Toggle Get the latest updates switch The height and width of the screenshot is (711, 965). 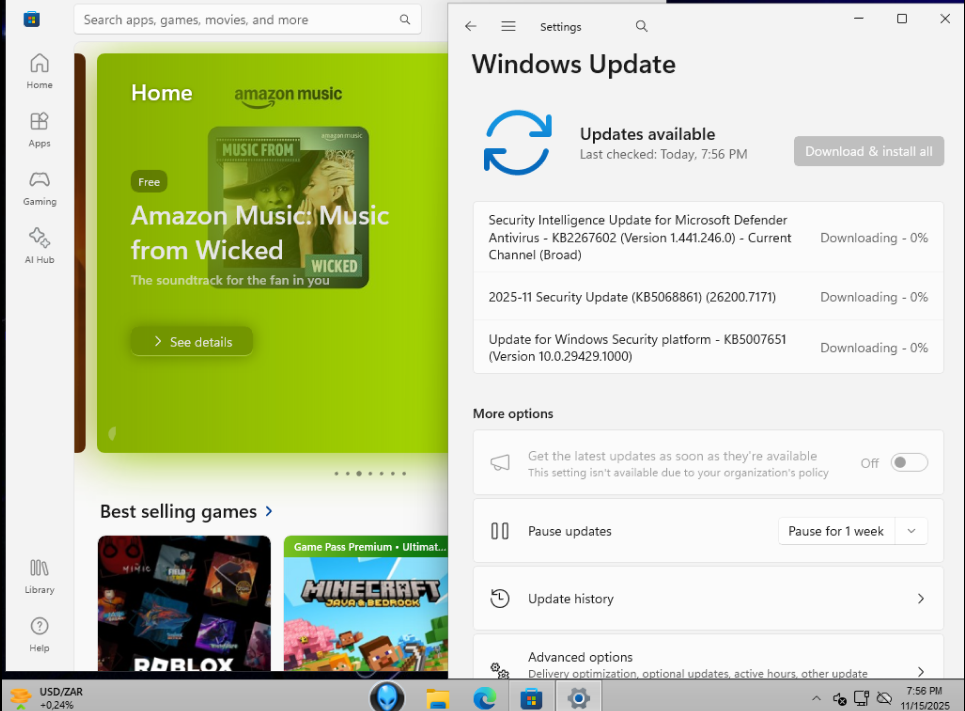tap(909, 462)
